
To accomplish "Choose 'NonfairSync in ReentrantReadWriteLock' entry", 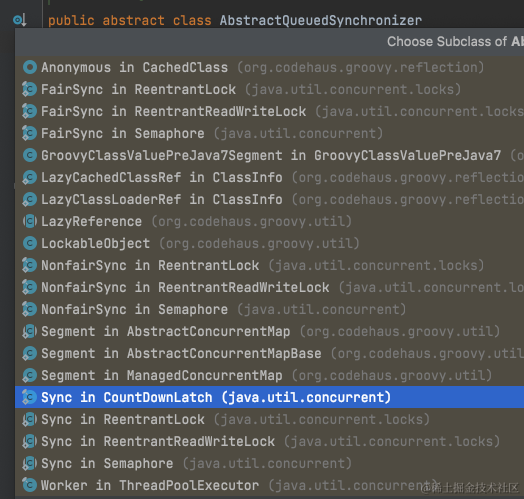I will 269,287.
